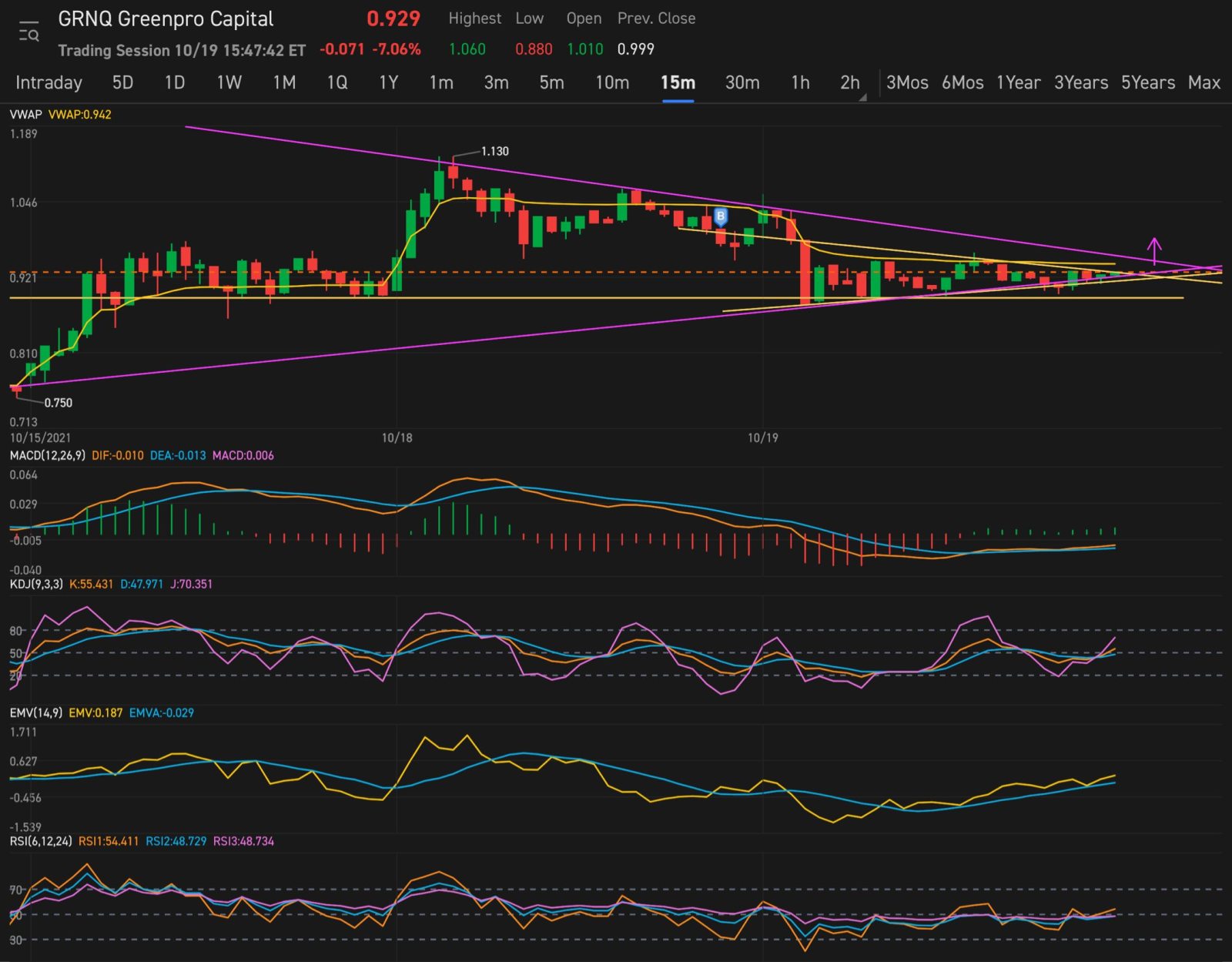Click the EMV:0.187 reading
1232x962 pixels.
pyautogui.click(x=95, y=712)
